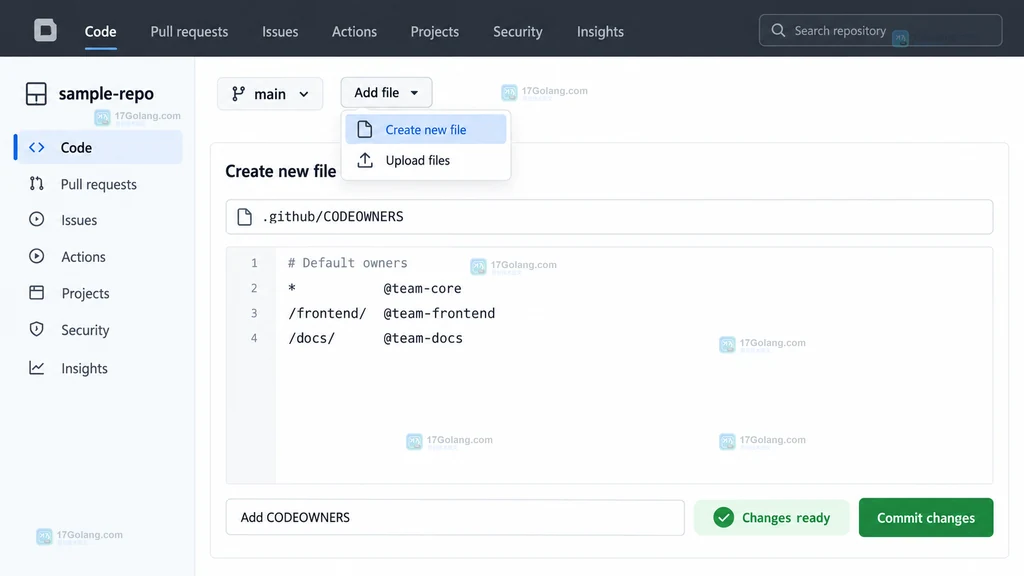Choose Create new file from menu
The image size is (1024, 576).
[426, 129]
